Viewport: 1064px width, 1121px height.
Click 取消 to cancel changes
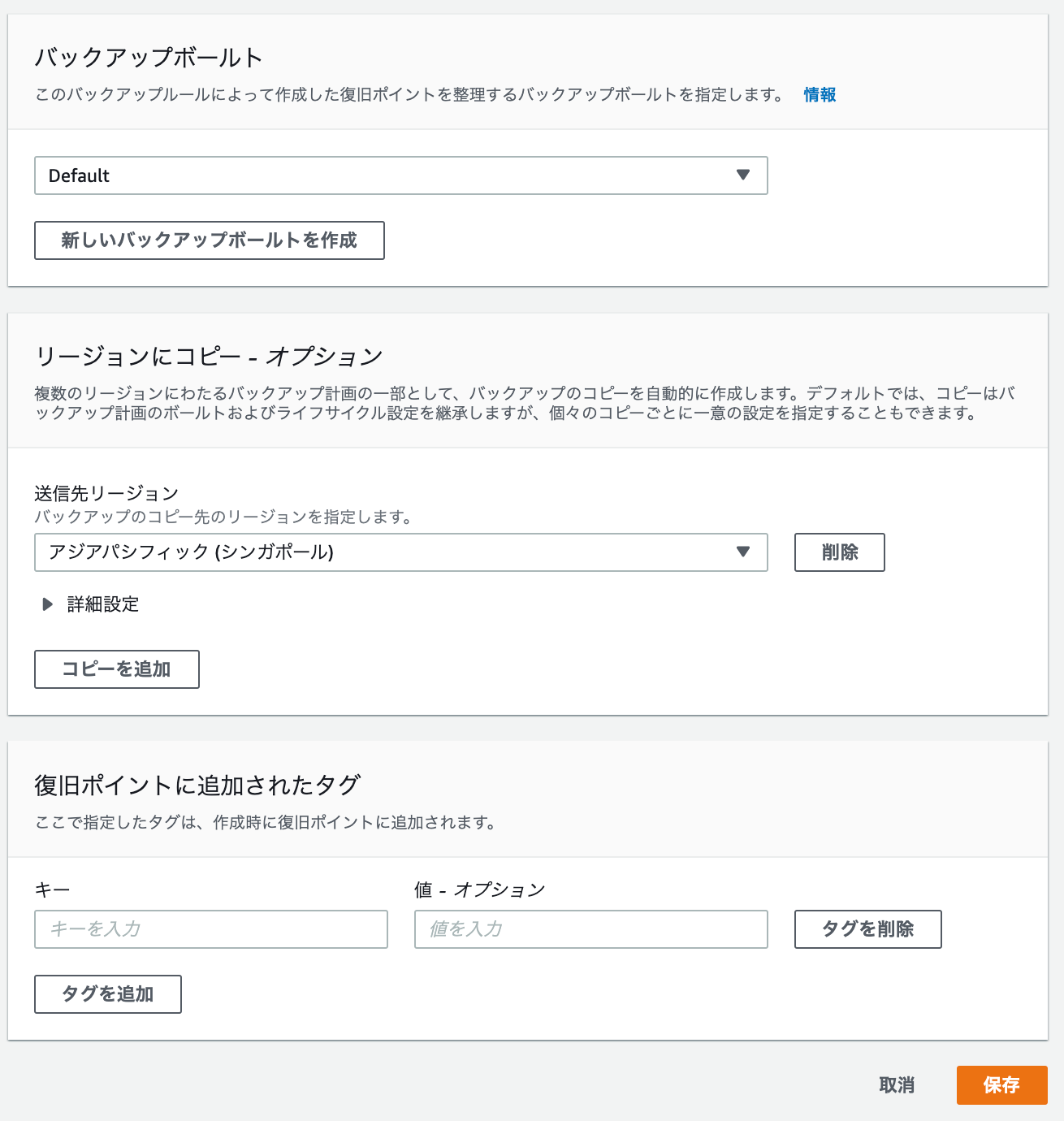tap(897, 1085)
